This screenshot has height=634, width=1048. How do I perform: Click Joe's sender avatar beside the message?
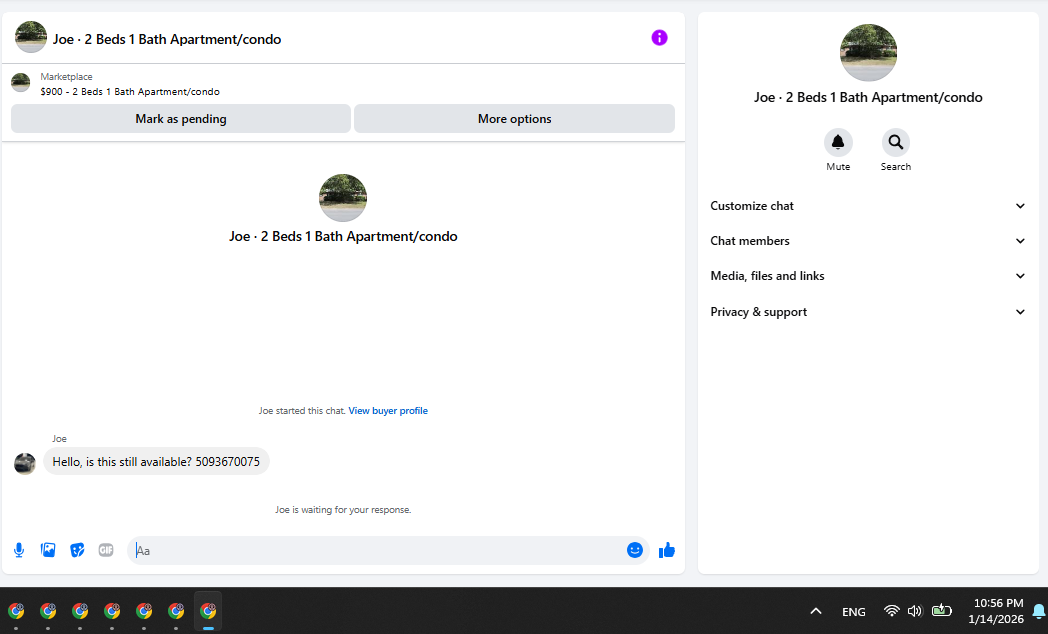click(25, 464)
